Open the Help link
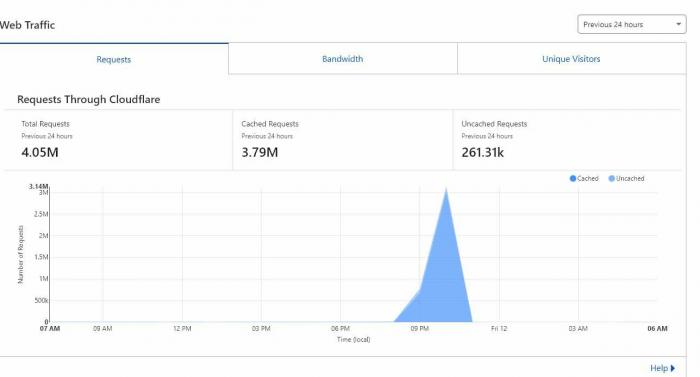This screenshot has width=700, height=377. point(658,368)
